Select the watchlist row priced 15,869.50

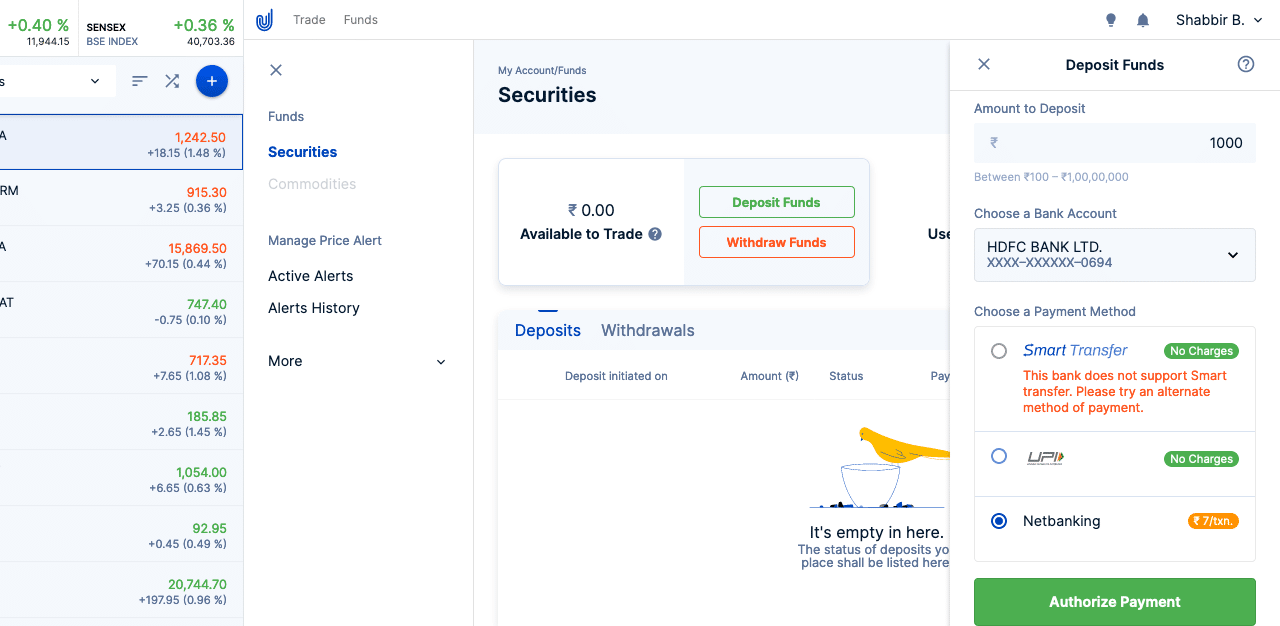pyautogui.click(x=121, y=254)
